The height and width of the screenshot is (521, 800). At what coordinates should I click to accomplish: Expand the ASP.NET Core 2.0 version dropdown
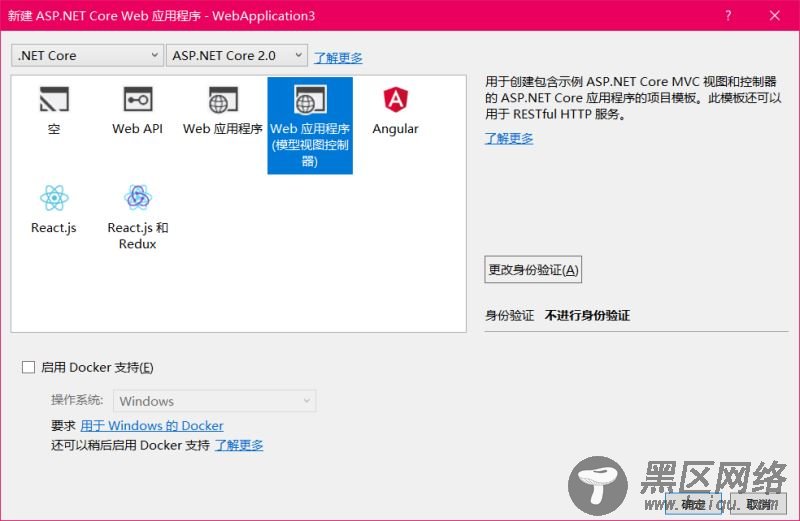pos(237,55)
